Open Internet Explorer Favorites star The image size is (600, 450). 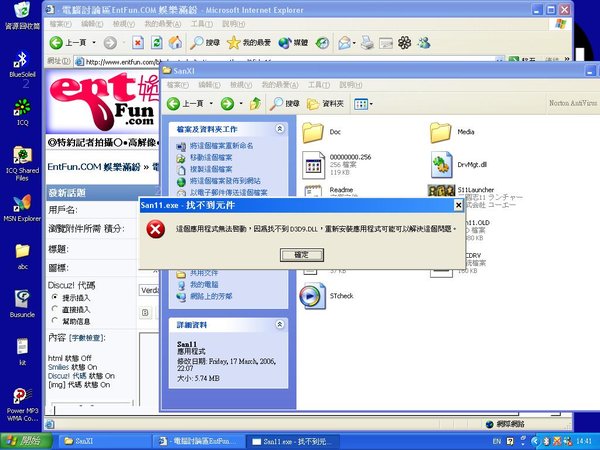pyautogui.click(x=249, y=42)
